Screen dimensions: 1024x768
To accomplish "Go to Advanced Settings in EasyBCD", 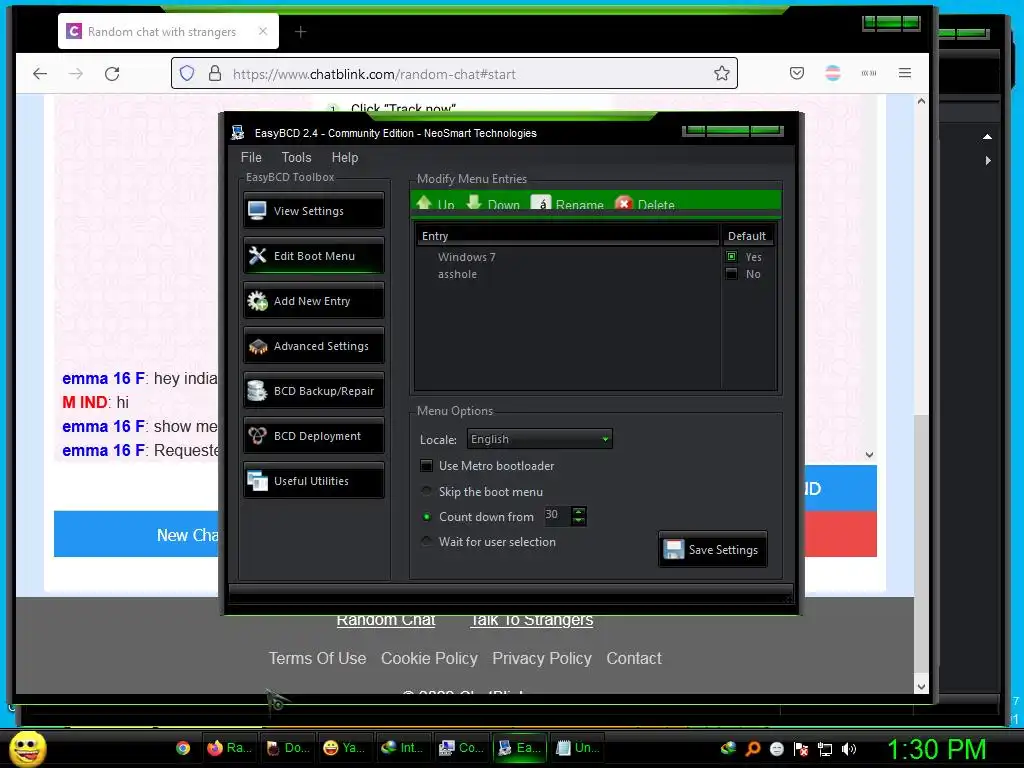I will click(x=314, y=346).
